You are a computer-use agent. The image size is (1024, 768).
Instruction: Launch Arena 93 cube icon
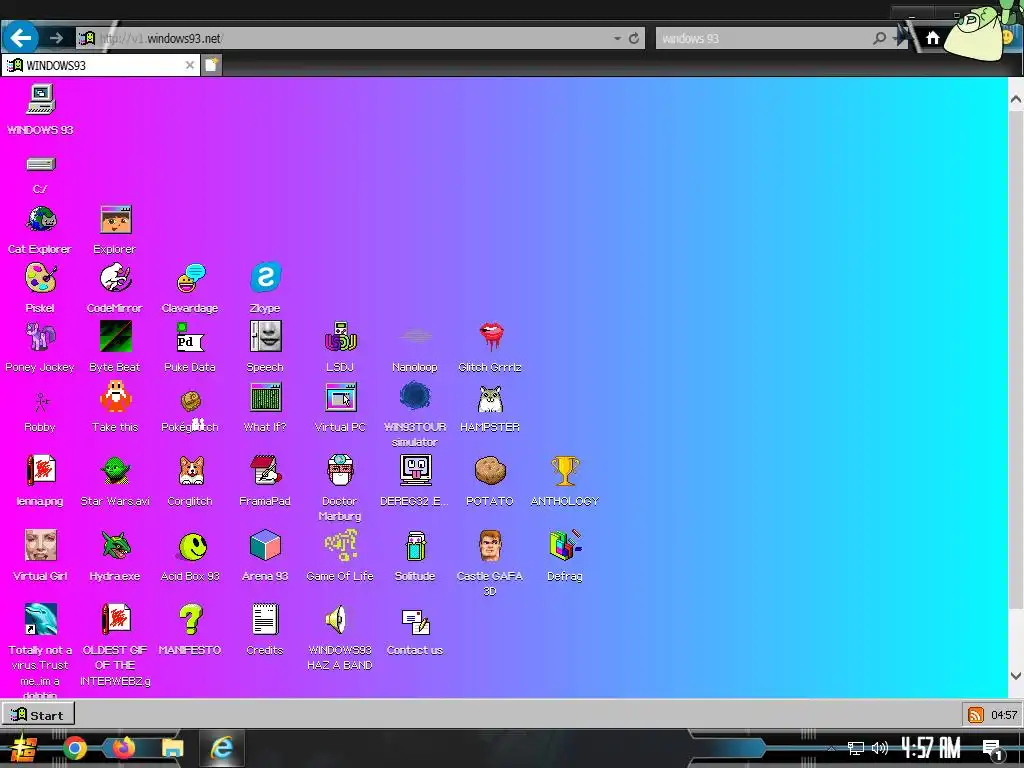[265, 545]
